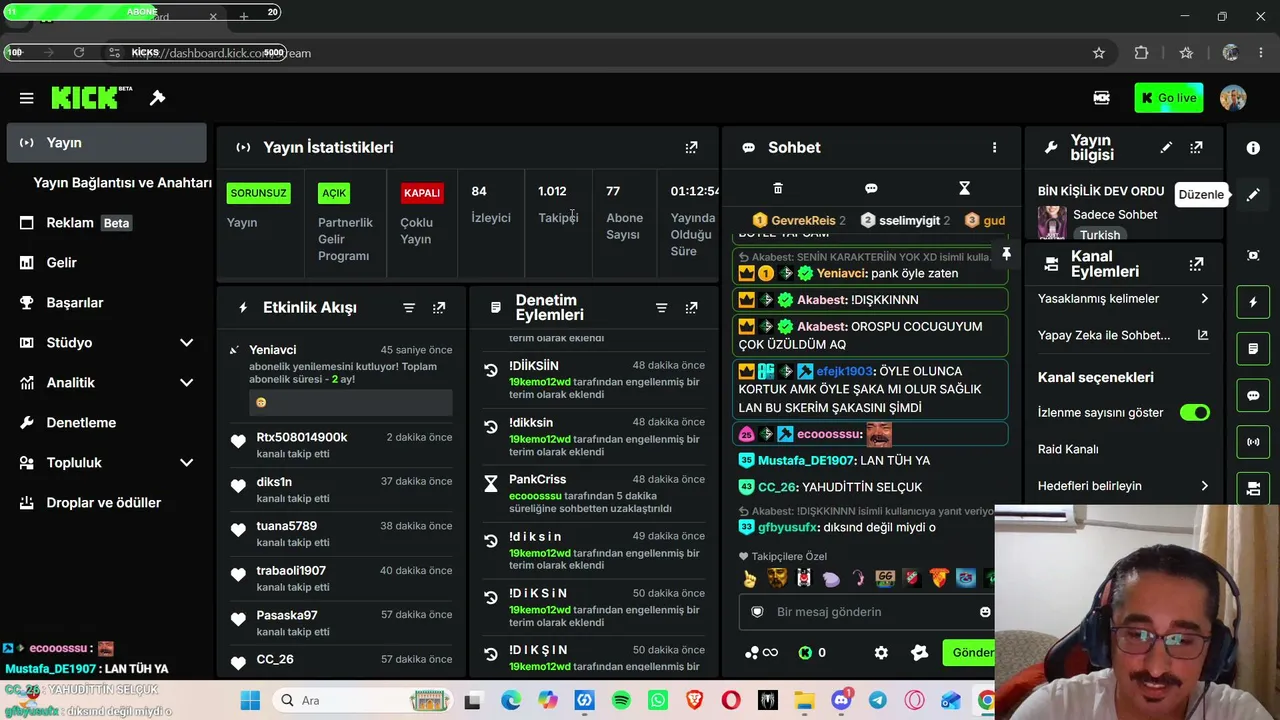Open the hamburger navigation menu
1280x720 pixels.
tap(27, 98)
